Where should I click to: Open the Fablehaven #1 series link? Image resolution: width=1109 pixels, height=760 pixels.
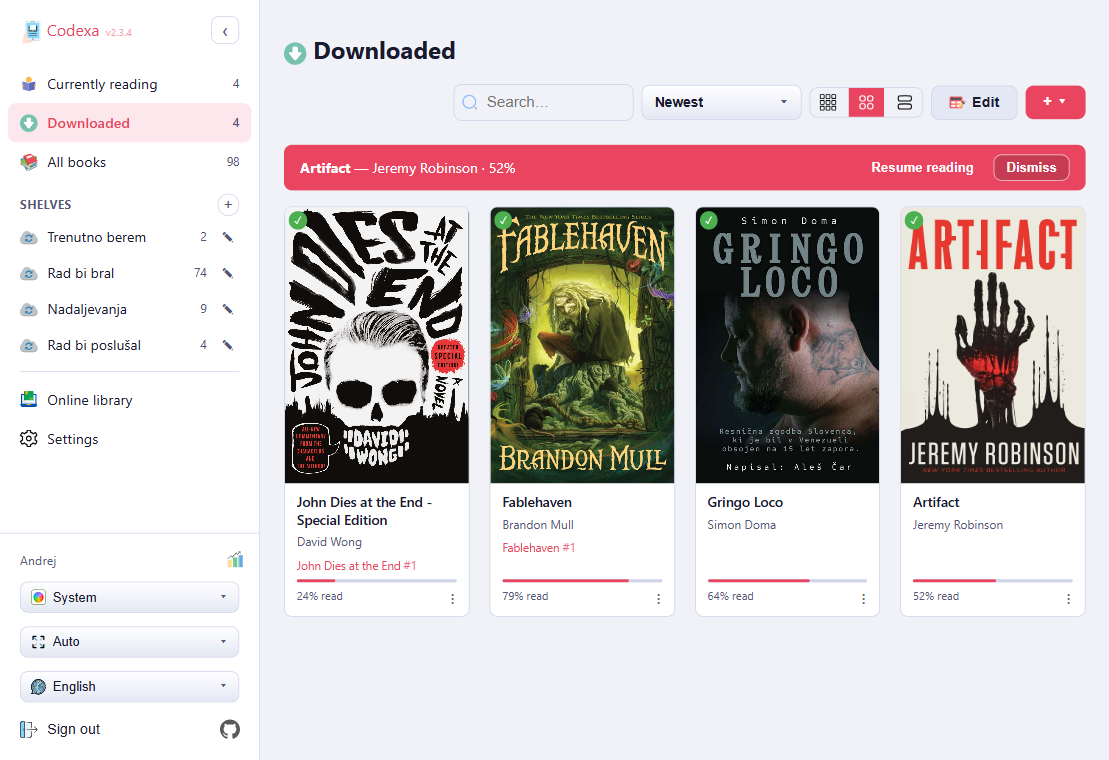(x=538, y=548)
